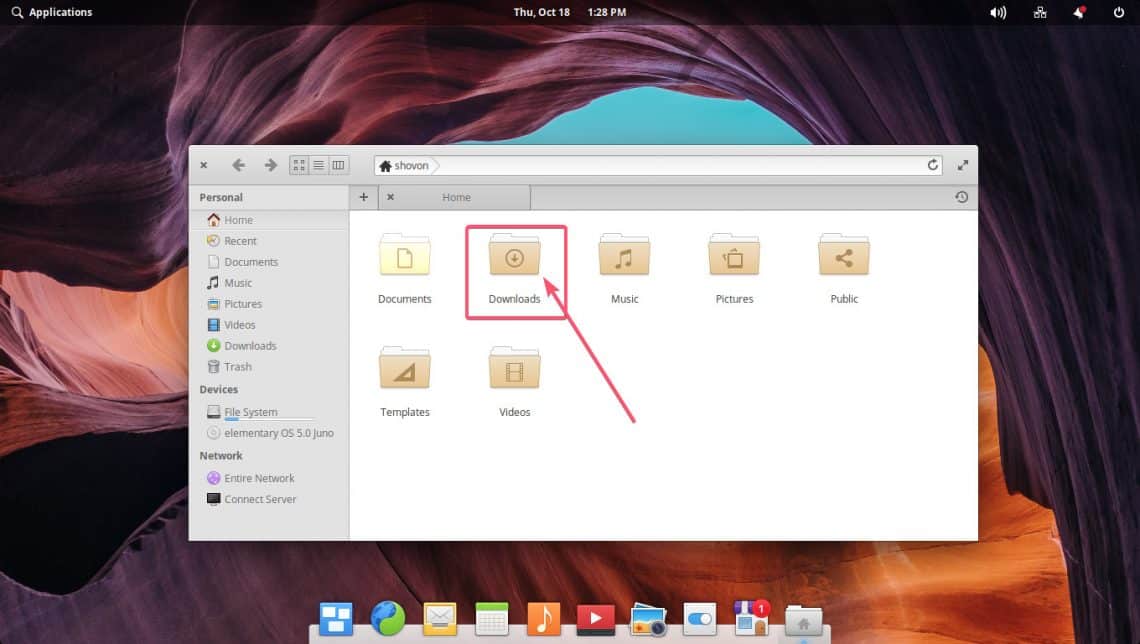The height and width of the screenshot is (644, 1140).
Task: Reload the folder using the refresh icon
Action: pos(932,165)
